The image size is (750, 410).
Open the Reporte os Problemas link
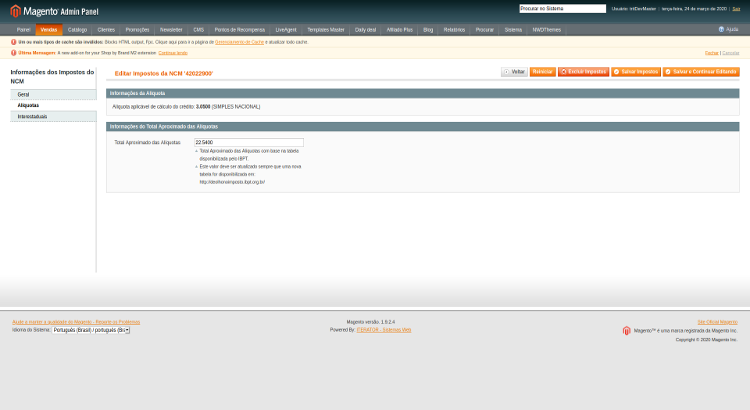click(77, 322)
